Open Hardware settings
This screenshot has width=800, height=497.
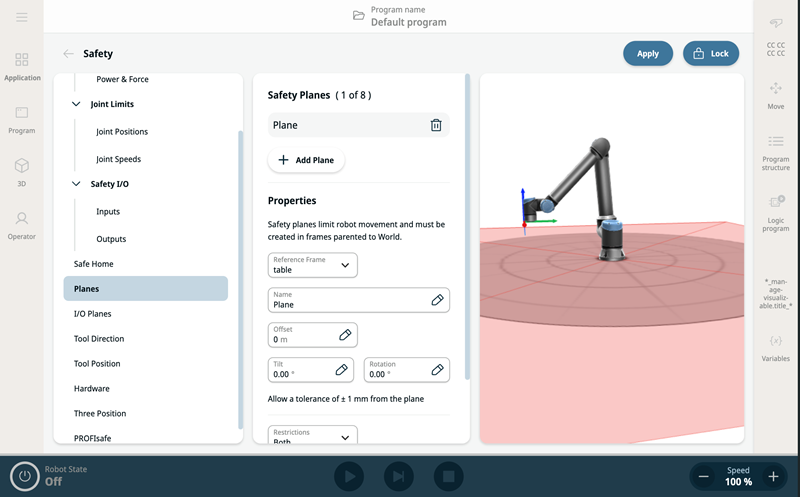92,389
